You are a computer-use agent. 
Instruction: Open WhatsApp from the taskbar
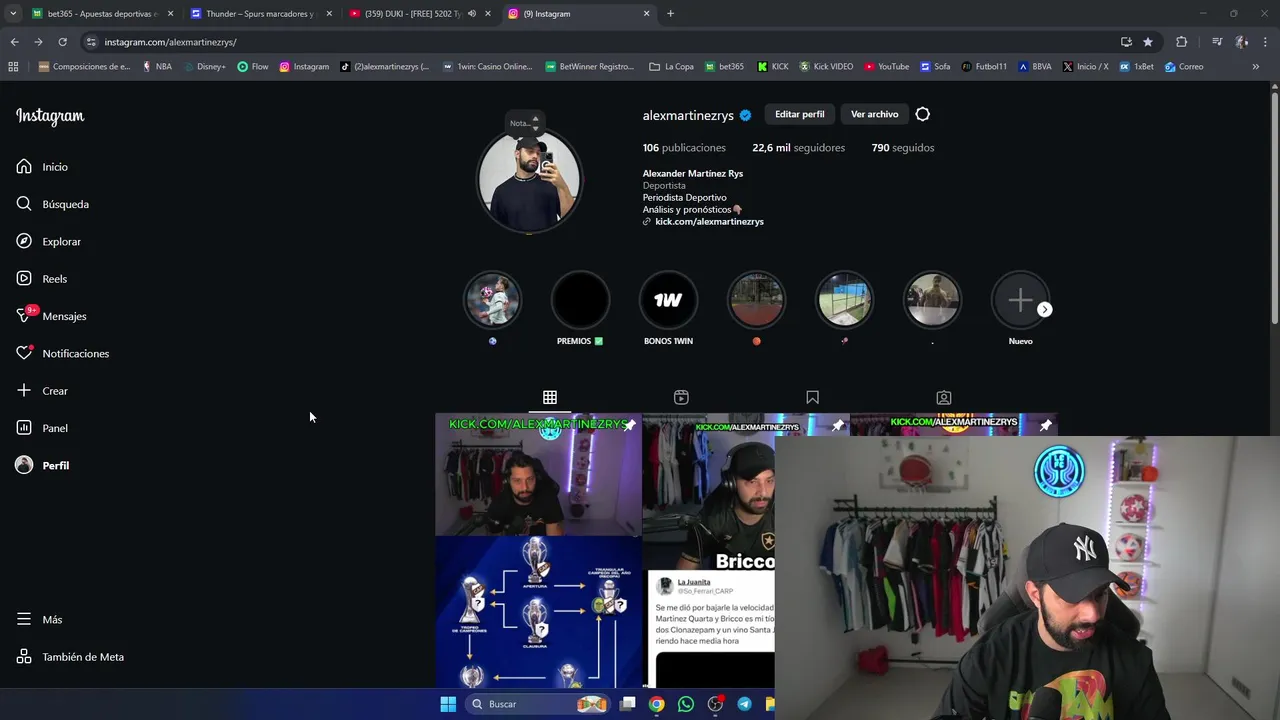point(685,704)
